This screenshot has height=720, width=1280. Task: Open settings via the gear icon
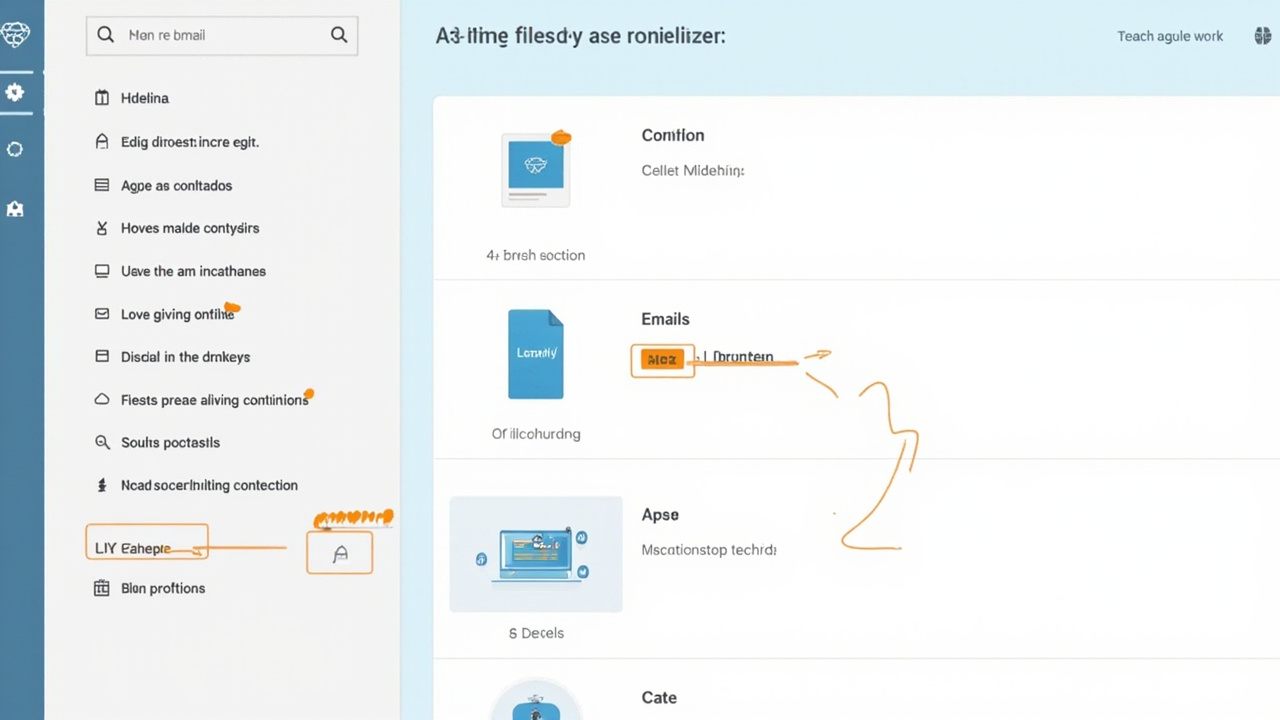15,92
